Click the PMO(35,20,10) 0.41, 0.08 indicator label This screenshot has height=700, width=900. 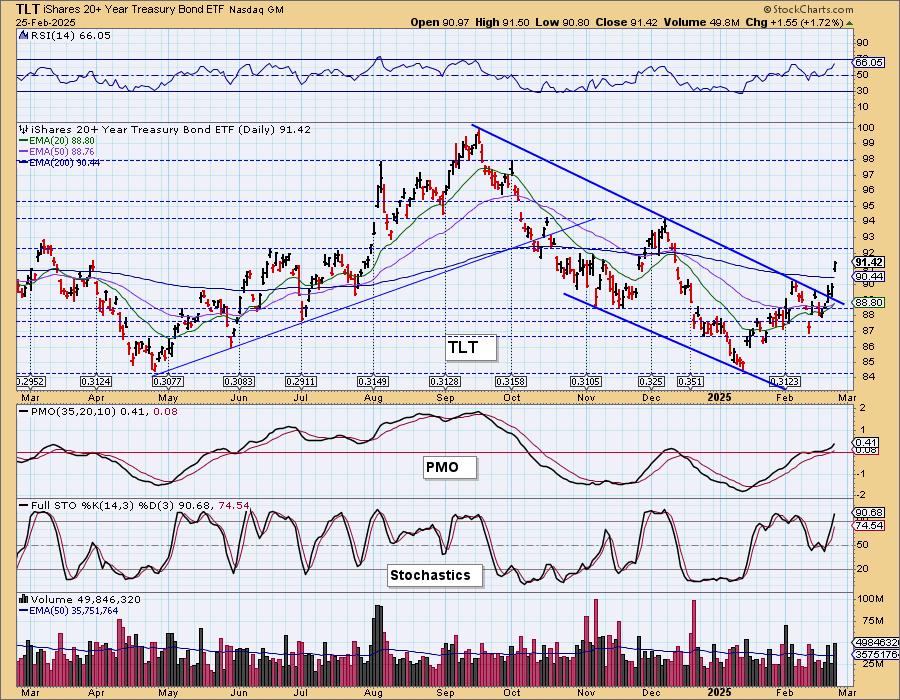coord(104,412)
